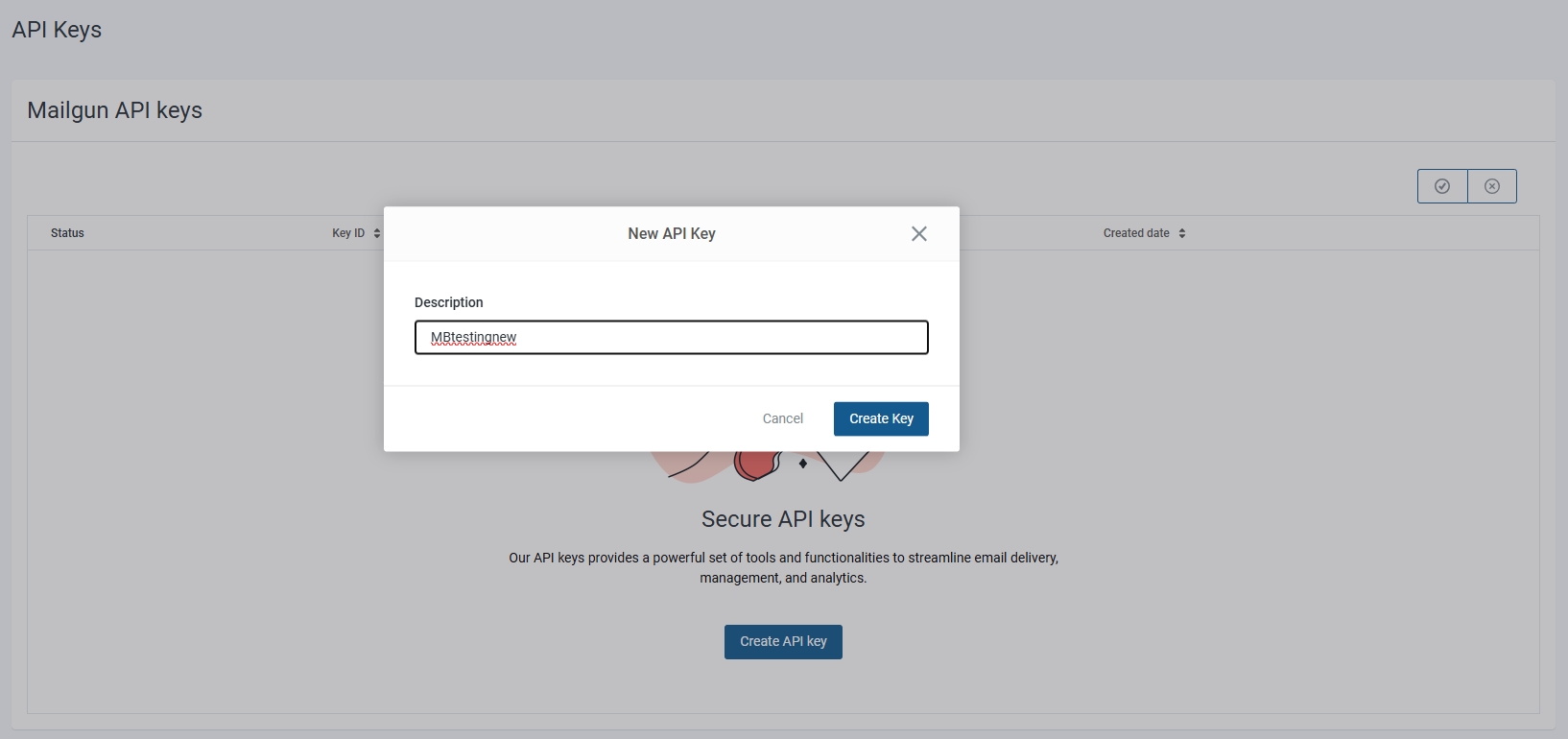Click the red heart illustration below dialog
This screenshot has width=1568, height=739.
756,465
